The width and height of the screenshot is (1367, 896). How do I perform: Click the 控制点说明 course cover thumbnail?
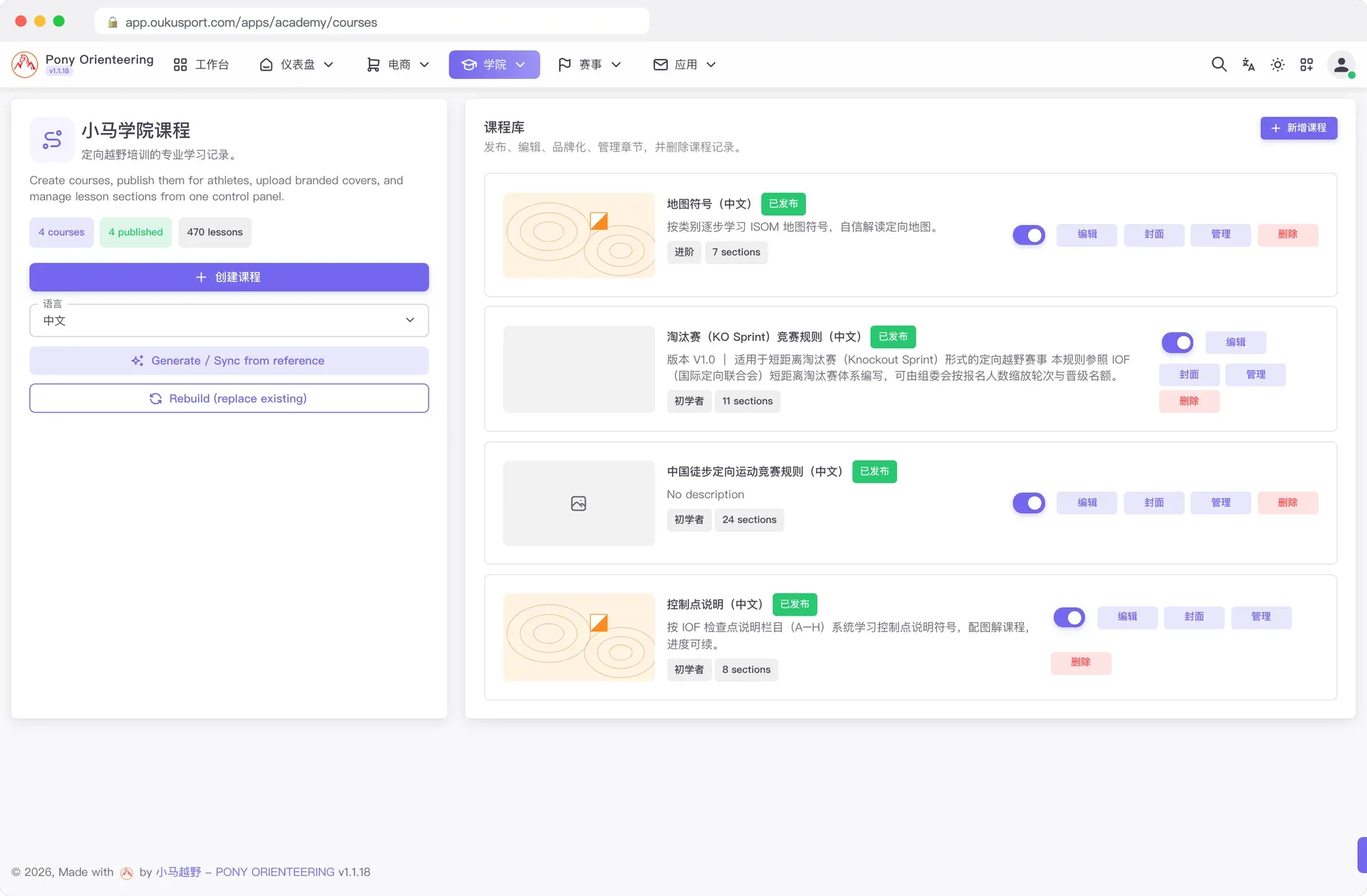[579, 637]
